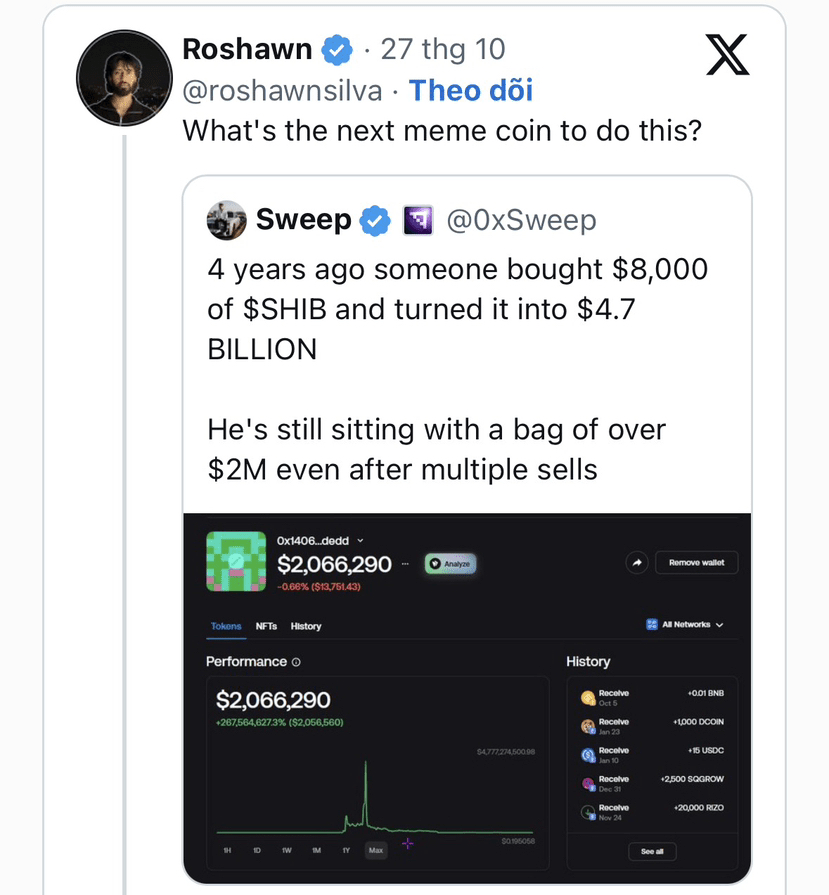Click the Theo dõi follow link
Viewport: 829px width, 895px height.
click(x=471, y=91)
